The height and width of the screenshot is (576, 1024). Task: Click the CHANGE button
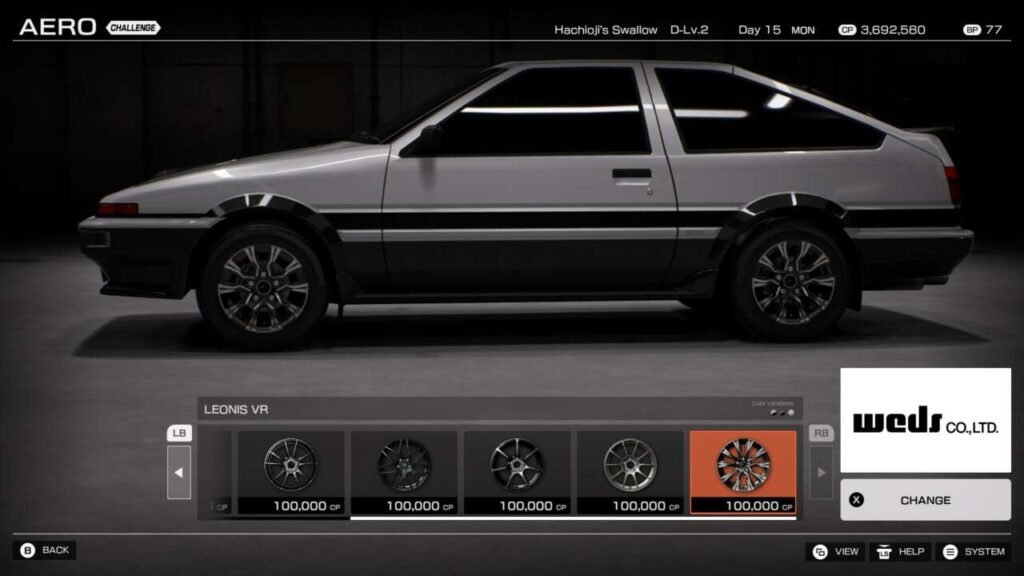click(925, 500)
